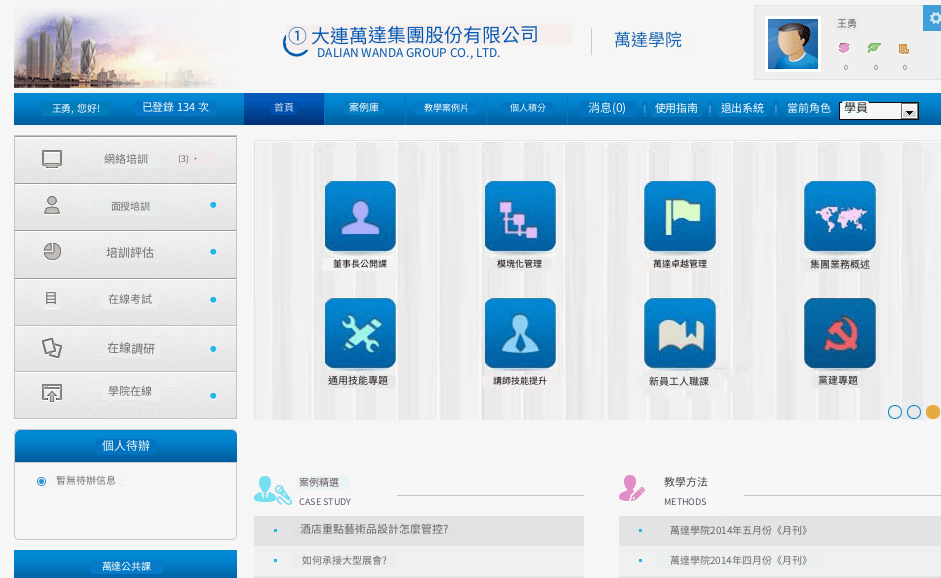Open the 董事長公開課 icon

point(360,216)
